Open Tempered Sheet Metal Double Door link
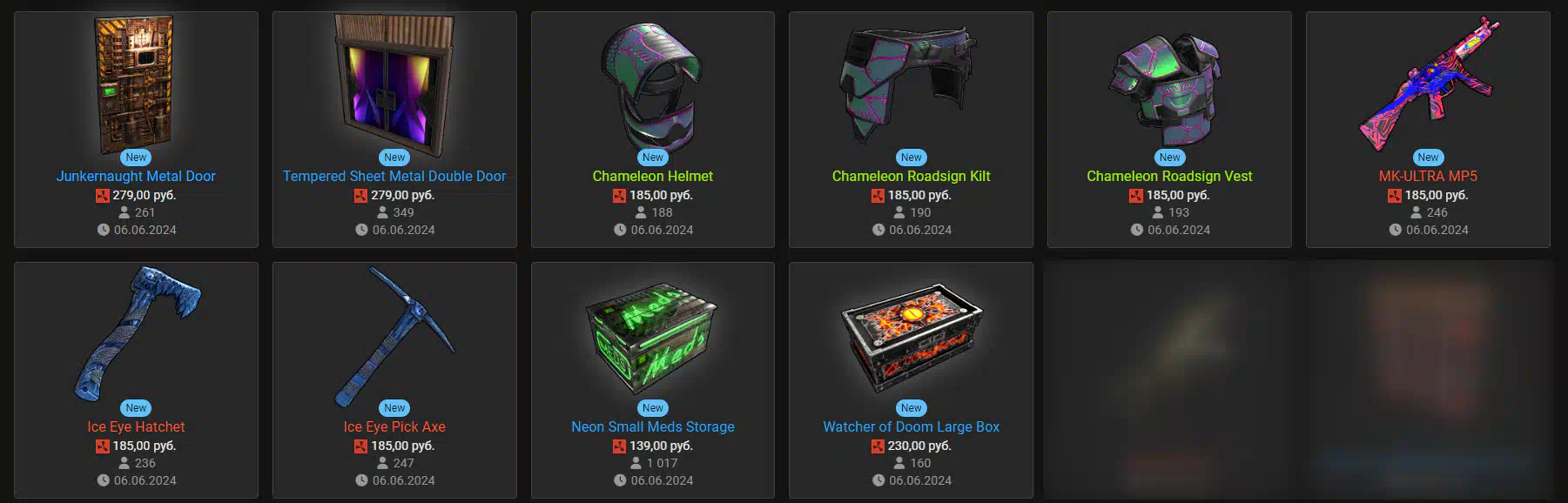The width and height of the screenshot is (1568, 503). [394, 176]
